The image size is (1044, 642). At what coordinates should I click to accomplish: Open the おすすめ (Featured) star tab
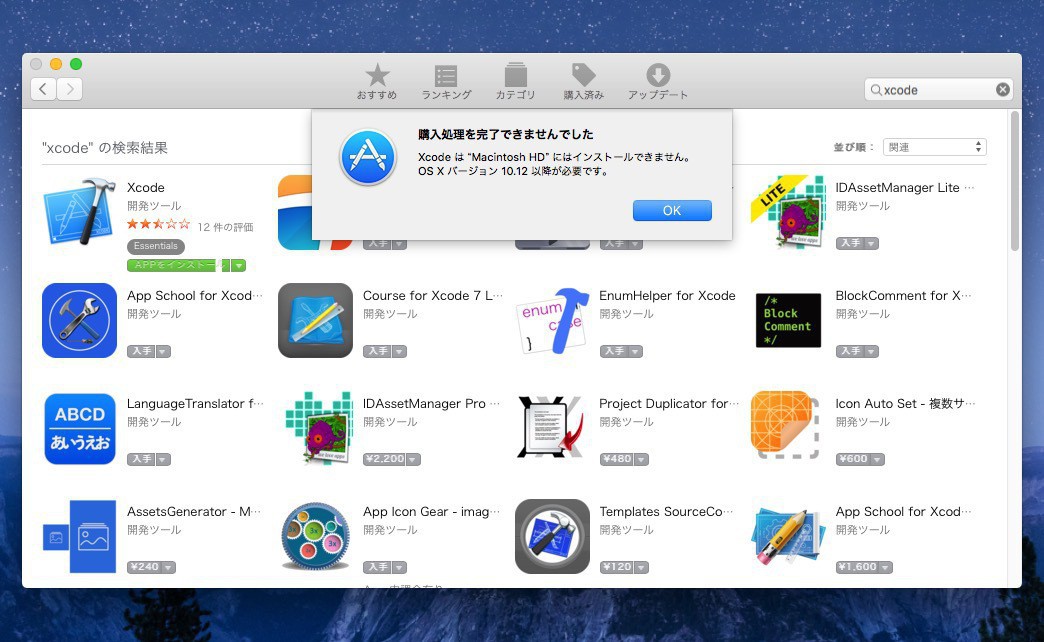coord(377,82)
